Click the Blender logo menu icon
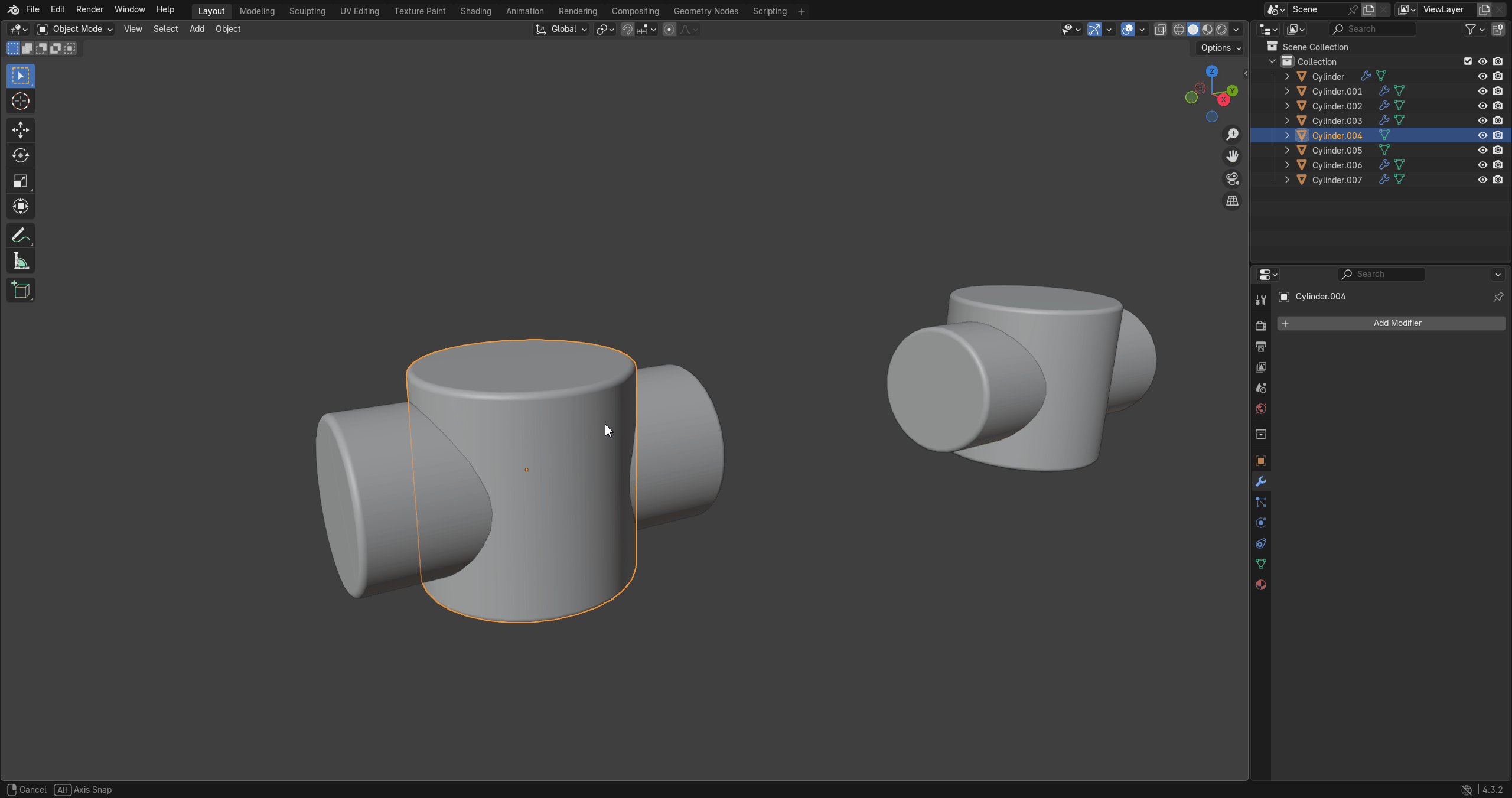Image resolution: width=1512 pixels, height=798 pixels. pos(13,9)
